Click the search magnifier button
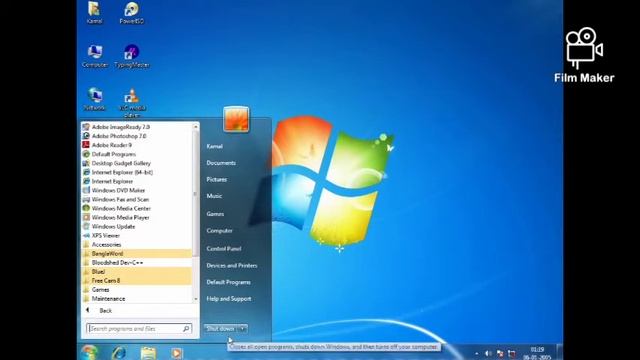Viewport: 640px width, 360px height. [186, 329]
